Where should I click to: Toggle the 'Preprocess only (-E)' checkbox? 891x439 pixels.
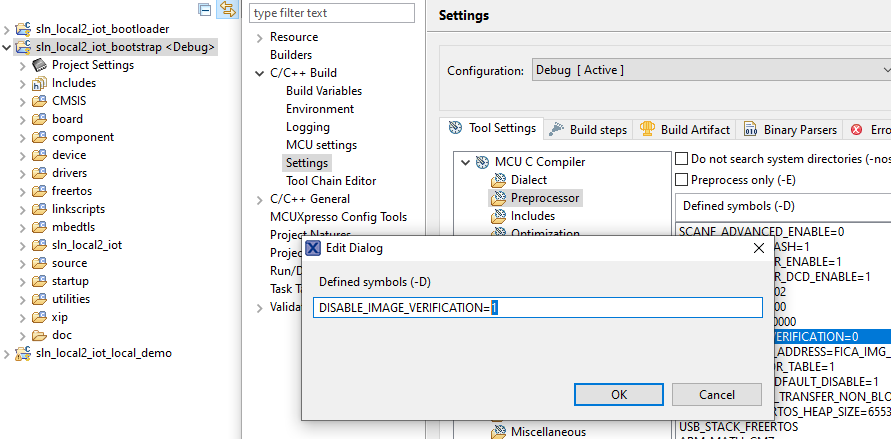coord(682,180)
